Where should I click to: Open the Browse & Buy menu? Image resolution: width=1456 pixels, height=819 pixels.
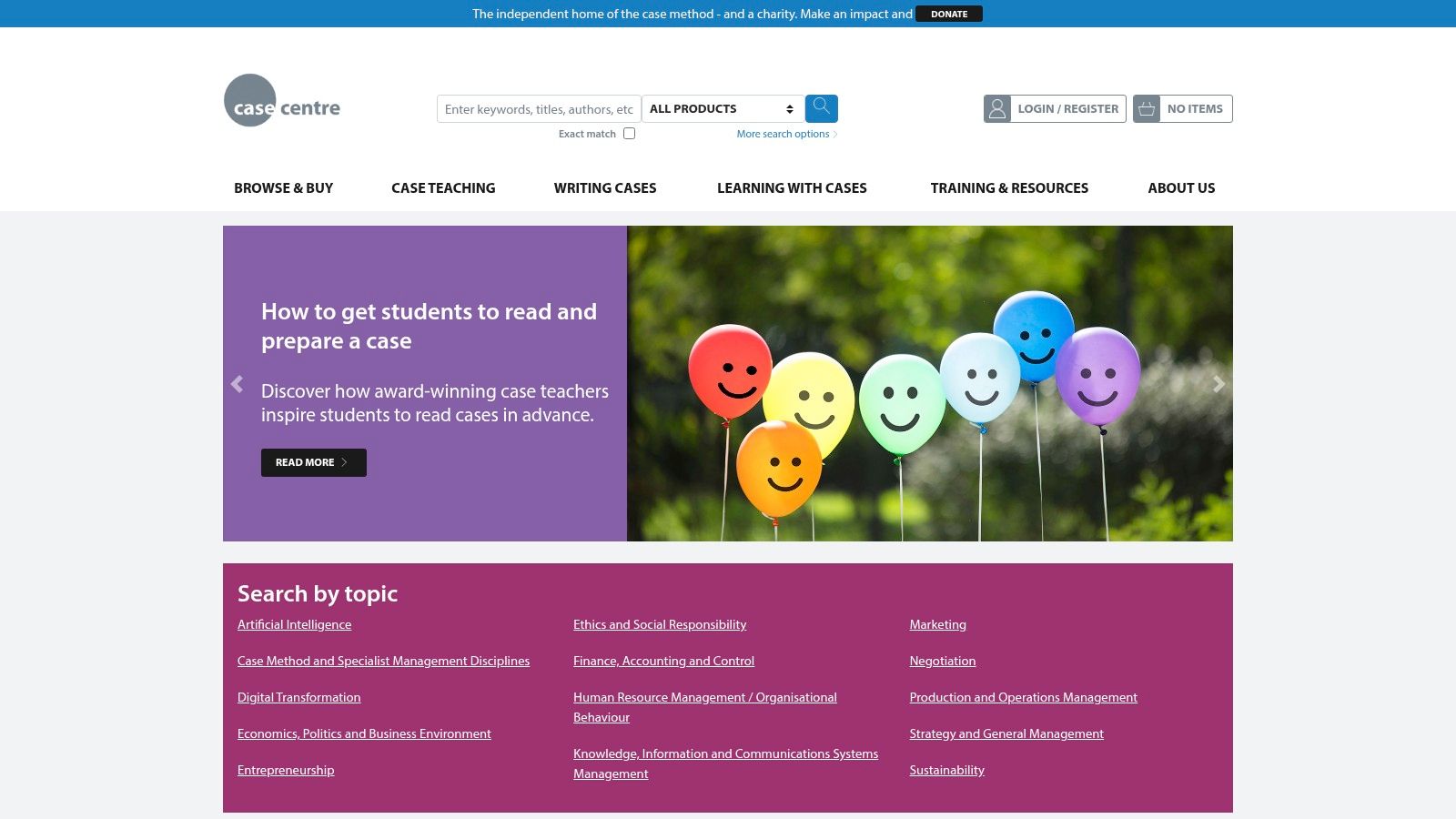[283, 187]
